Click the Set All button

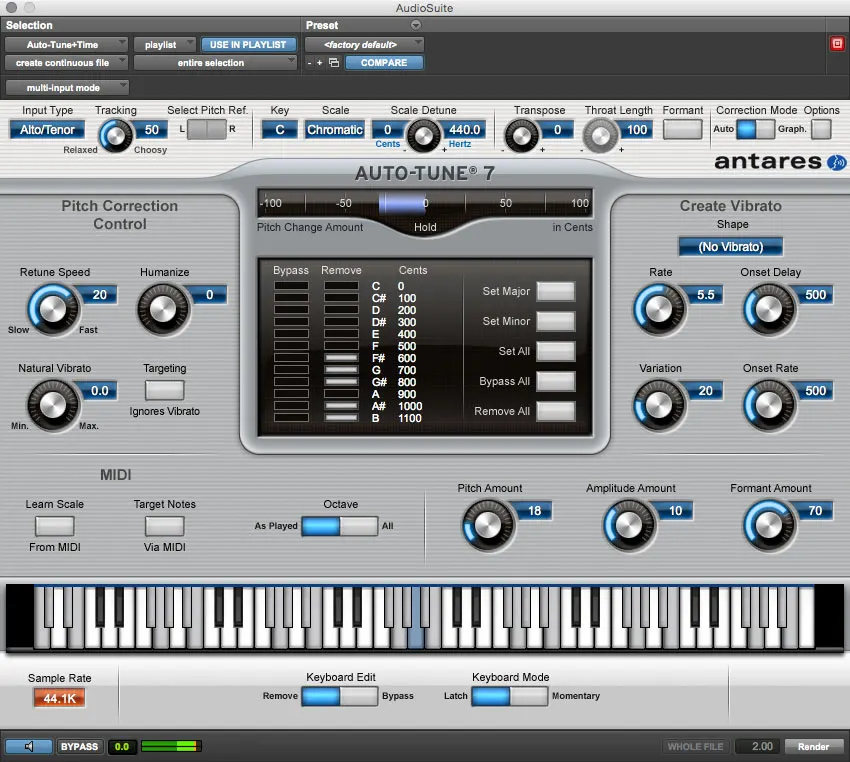[x=556, y=351]
